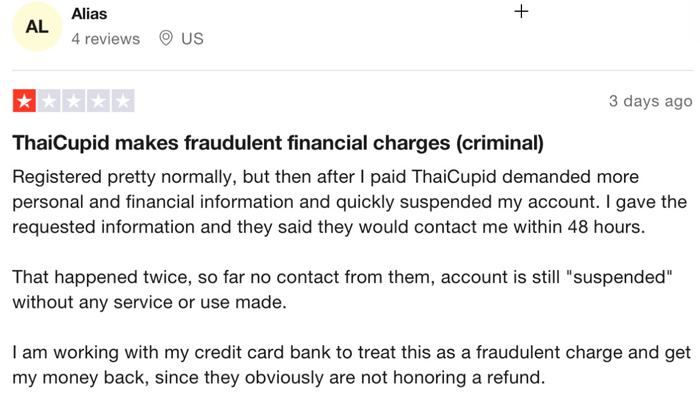
Task: Click the plus icon at top
Action: click(x=521, y=11)
